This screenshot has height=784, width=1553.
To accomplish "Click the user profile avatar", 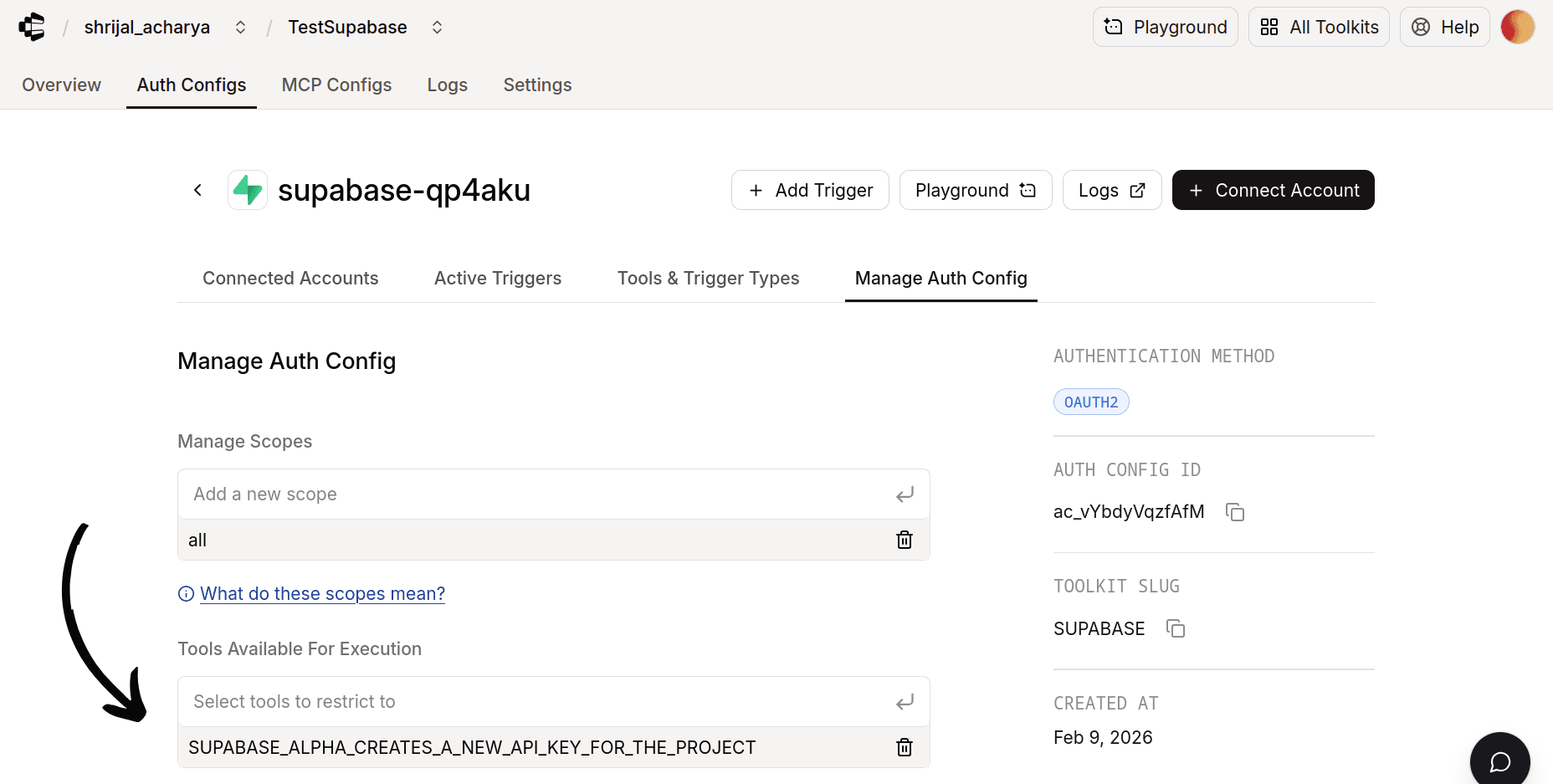I will click(x=1518, y=27).
